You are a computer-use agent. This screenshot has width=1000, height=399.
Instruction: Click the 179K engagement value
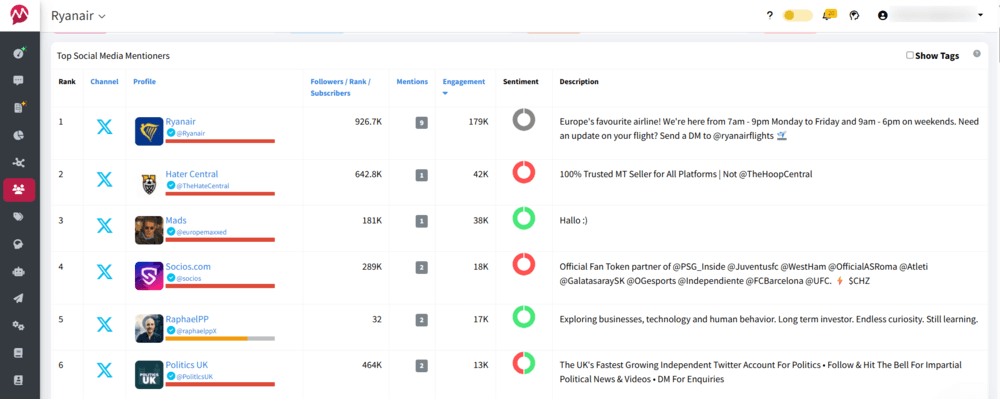[x=478, y=122]
